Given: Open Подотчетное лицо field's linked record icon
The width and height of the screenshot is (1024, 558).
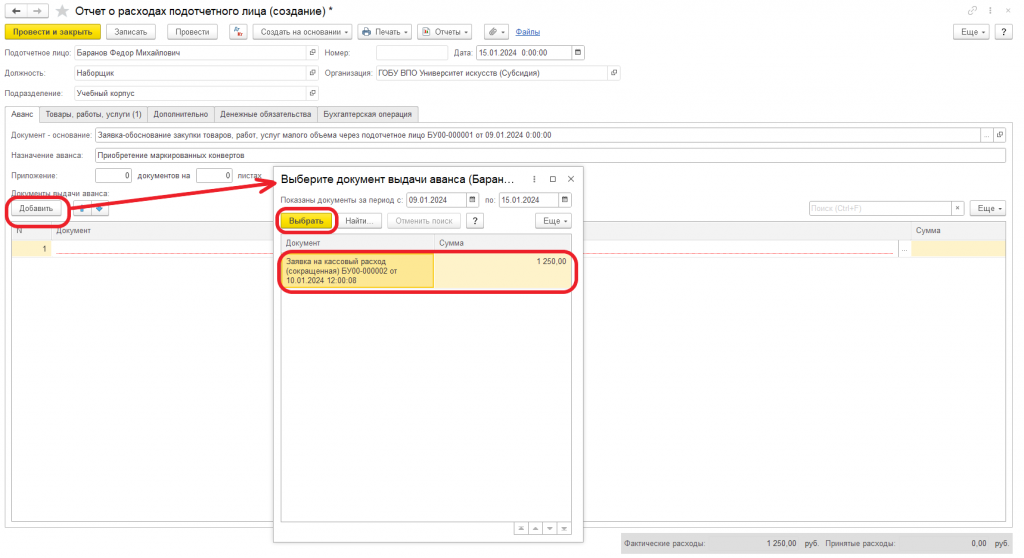Looking at the screenshot, I should click(312, 53).
